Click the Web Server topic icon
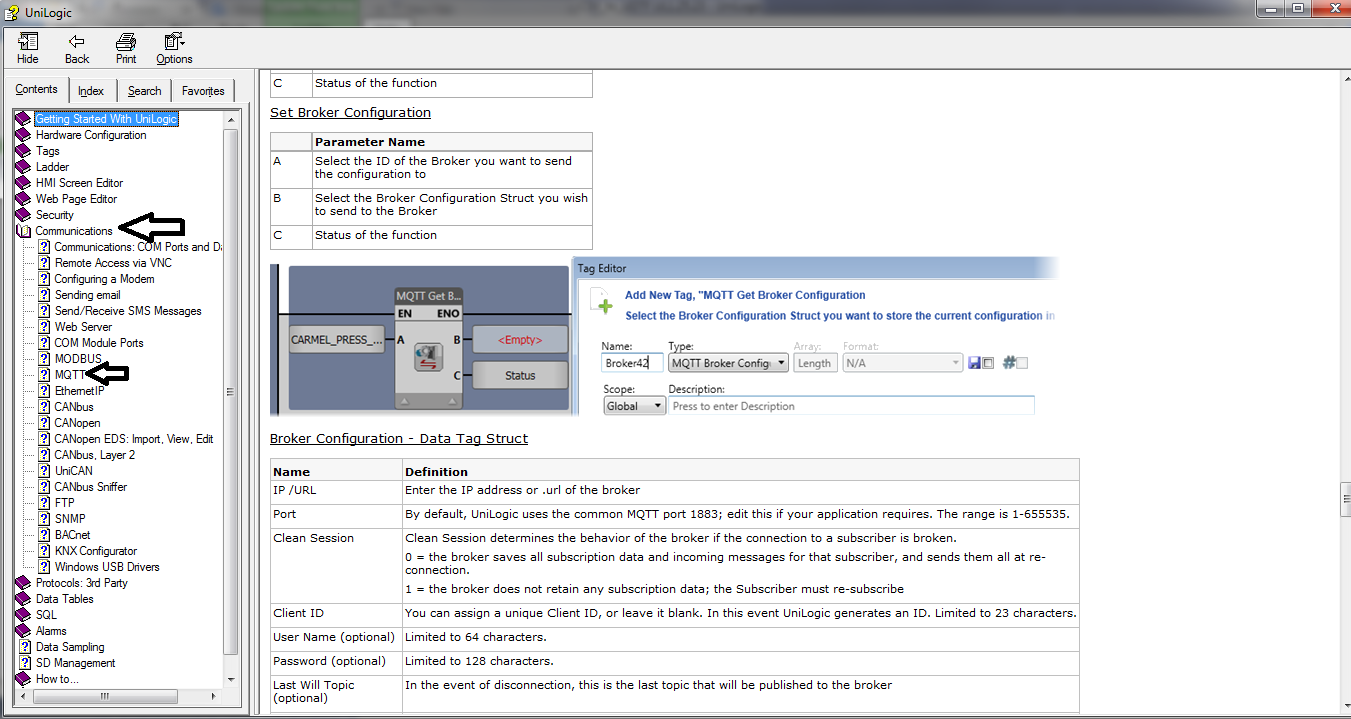 tap(45, 327)
